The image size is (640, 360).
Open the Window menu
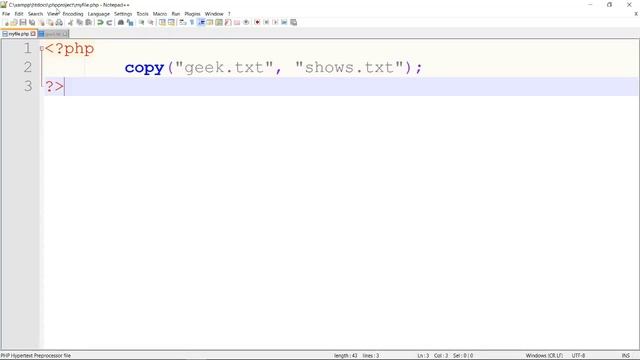[x=214, y=14]
